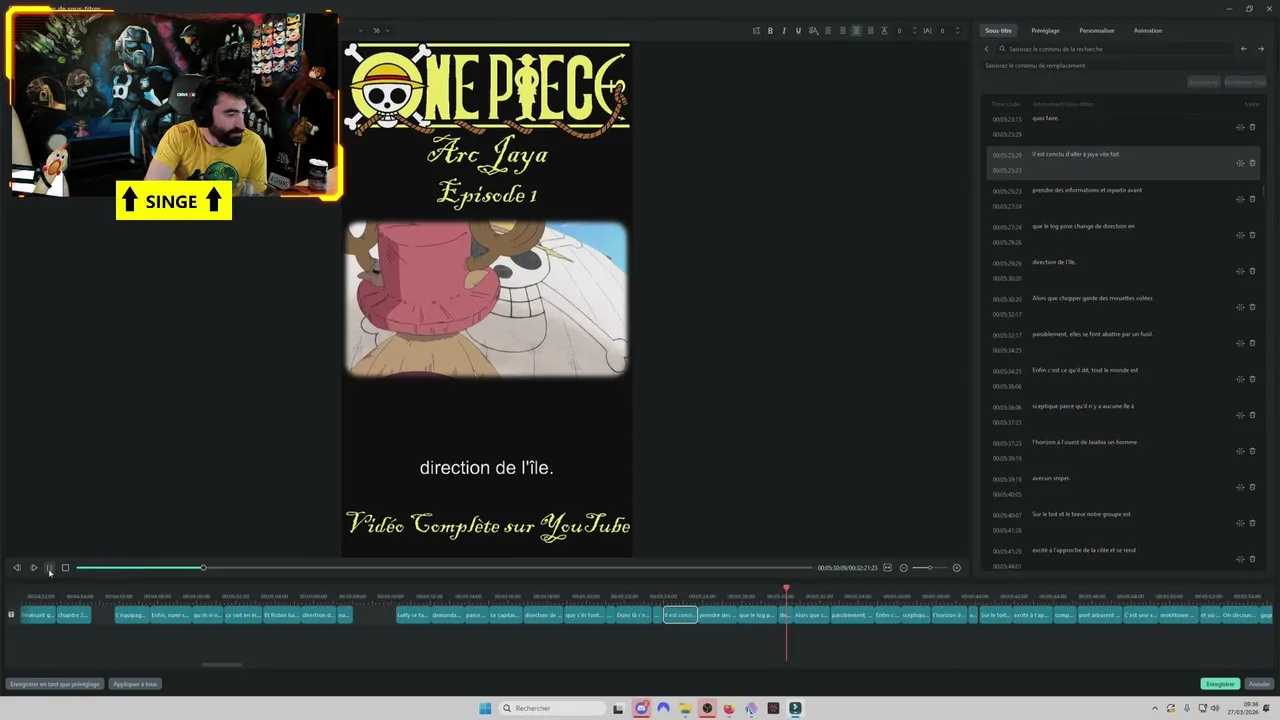Select subtitle 'Il est conclu d'aller à jaya'
The image size is (1280, 720).
click(1123, 163)
